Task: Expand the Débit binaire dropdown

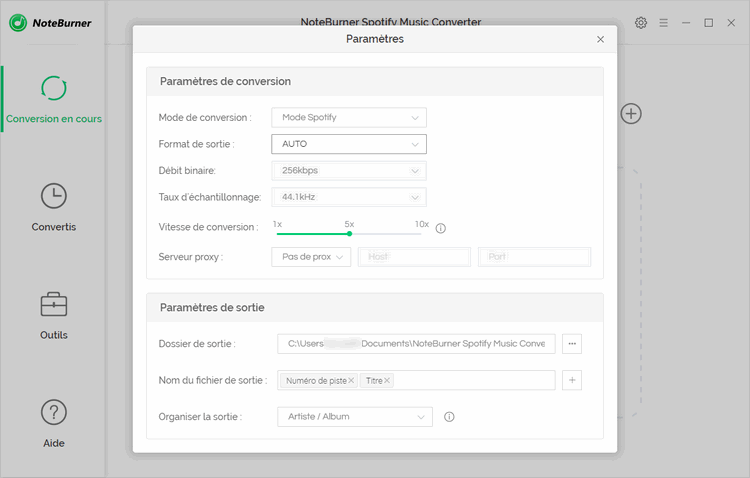Action: coord(349,170)
